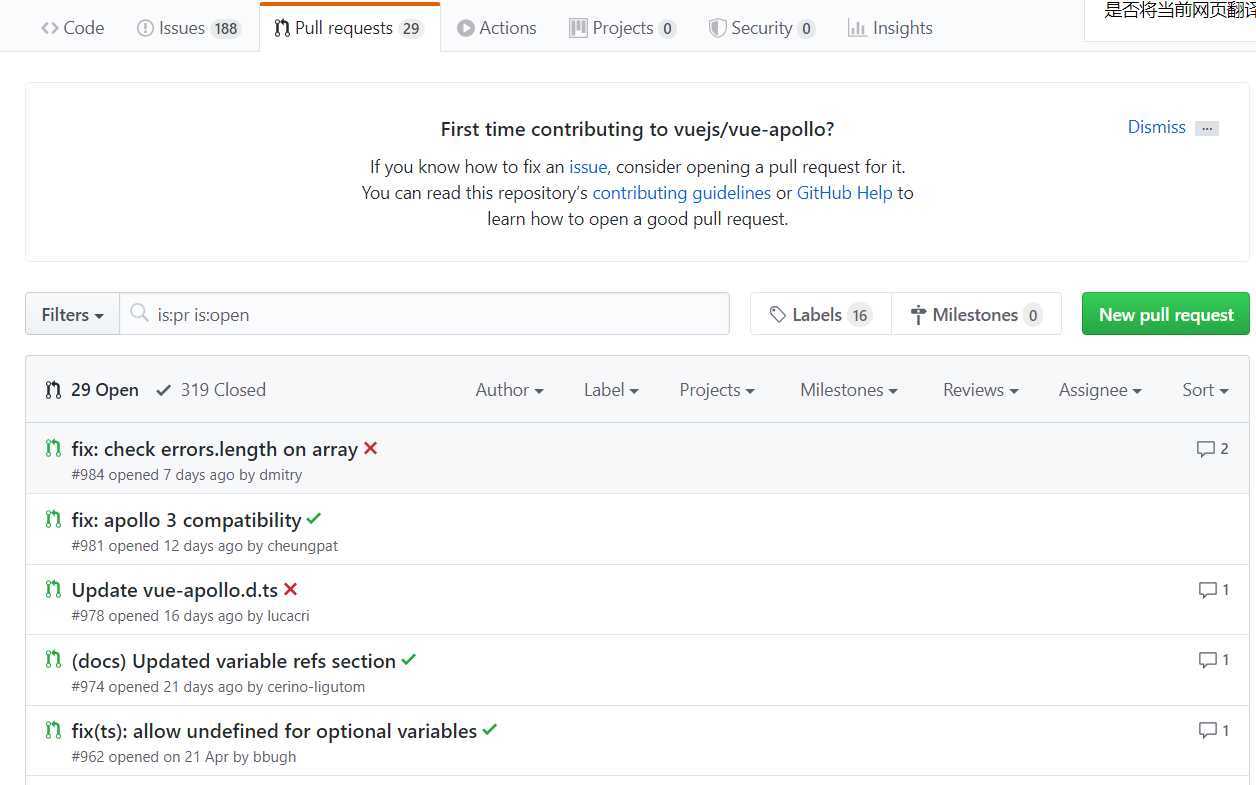Click the Issues count badge 188

[x=226, y=29]
